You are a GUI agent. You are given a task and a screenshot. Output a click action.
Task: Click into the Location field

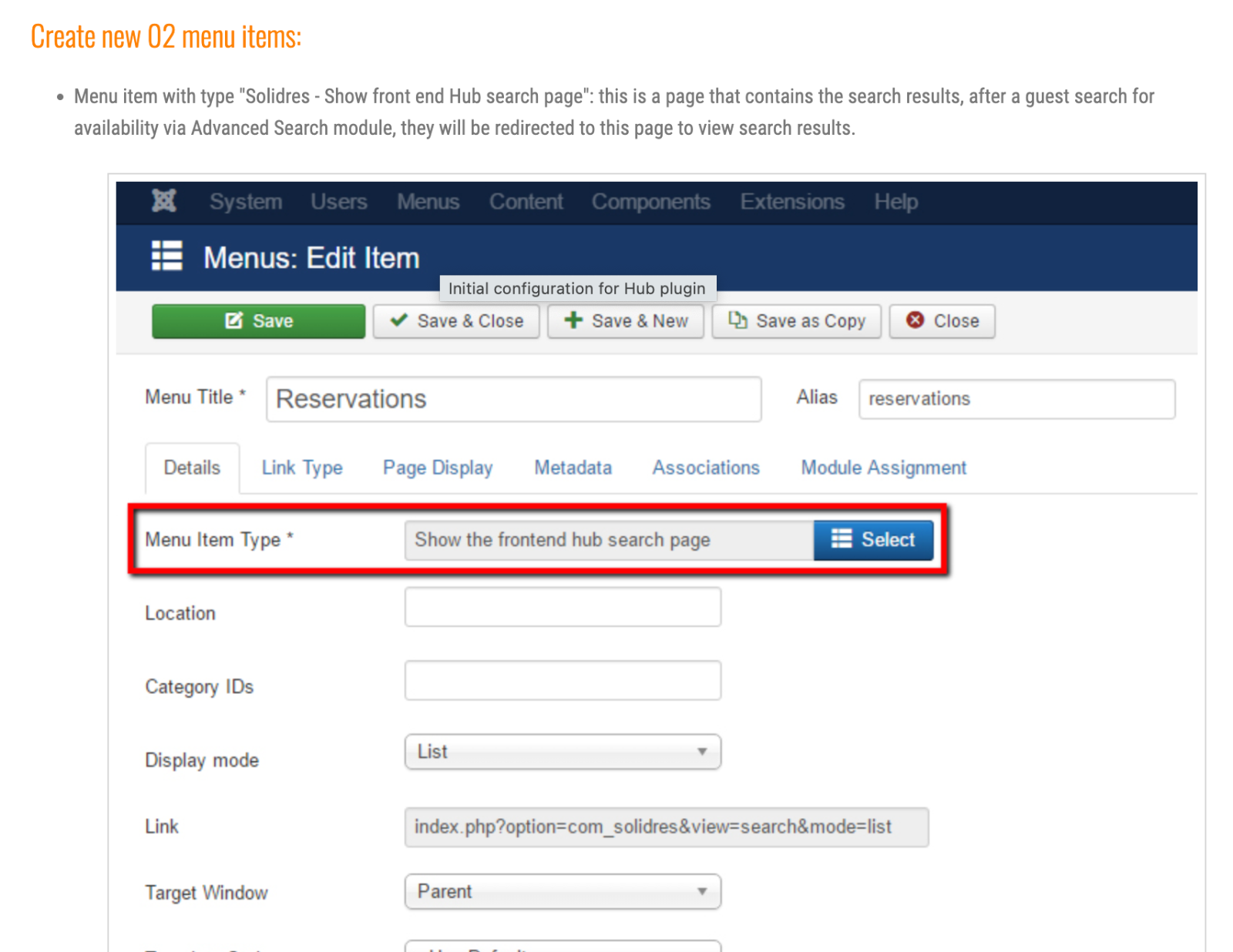pyautogui.click(x=563, y=608)
